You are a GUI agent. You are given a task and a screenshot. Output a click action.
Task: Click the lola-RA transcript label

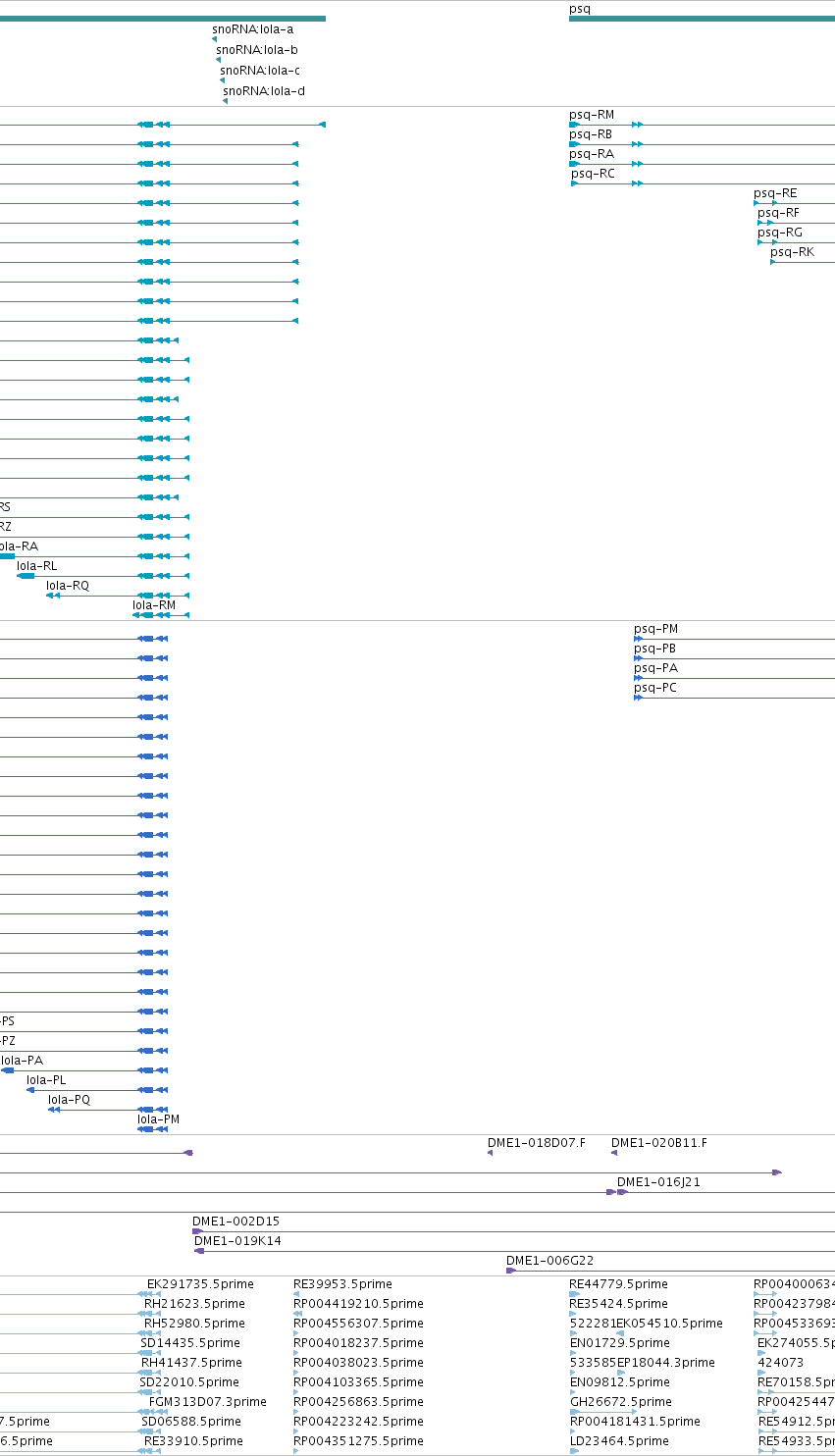pos(19,546)
